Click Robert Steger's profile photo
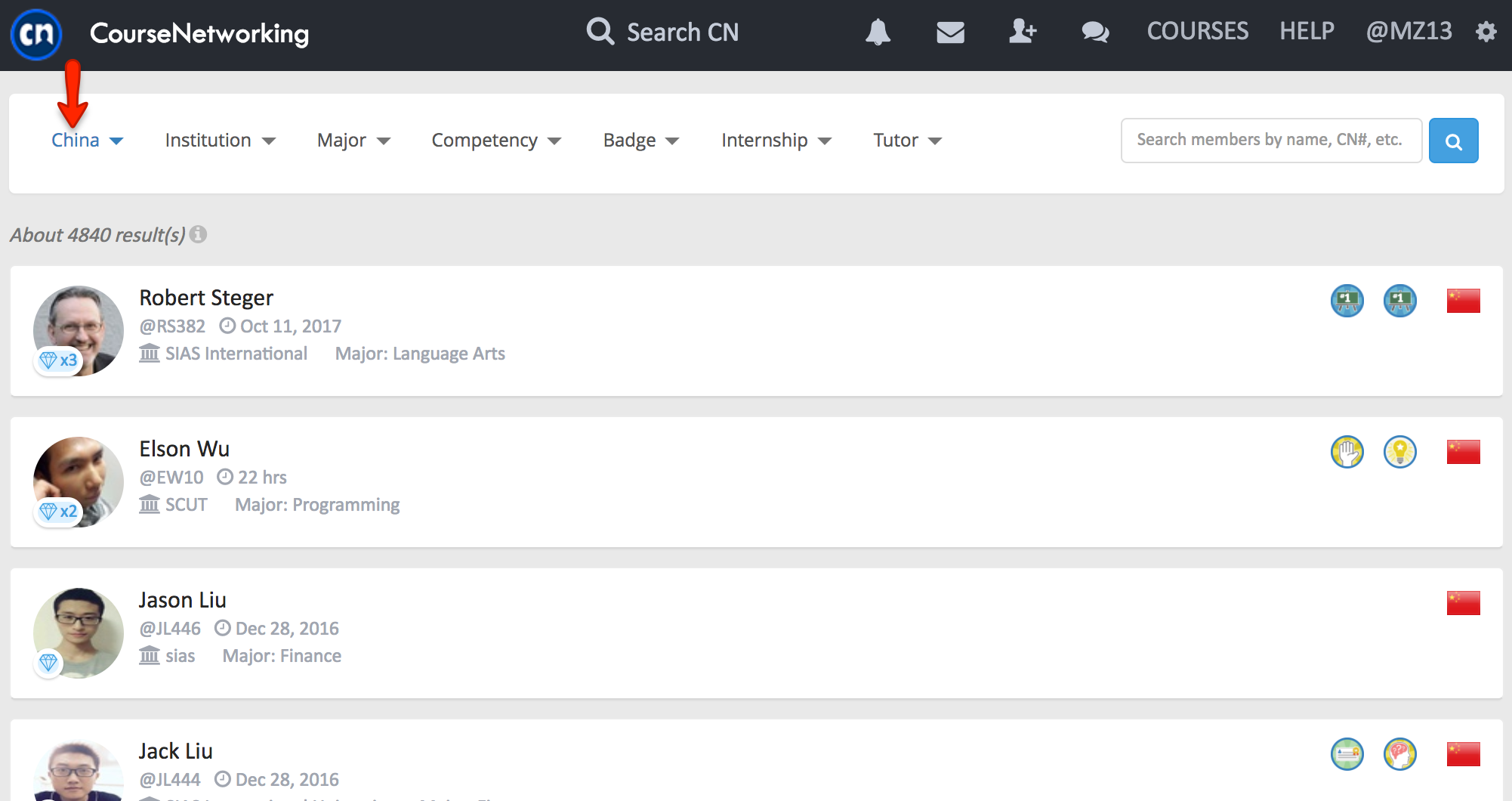Image resolution: width=1512 pixels, height=801 pixels. [79, 331]
